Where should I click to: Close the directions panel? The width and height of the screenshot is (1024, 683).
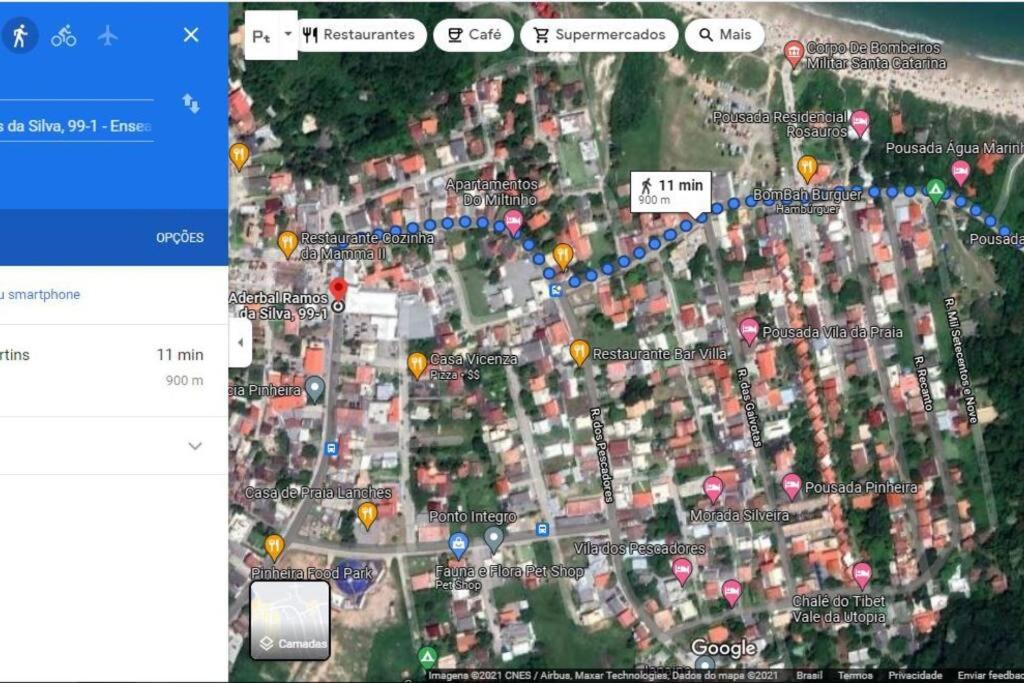tap(191, 35)
